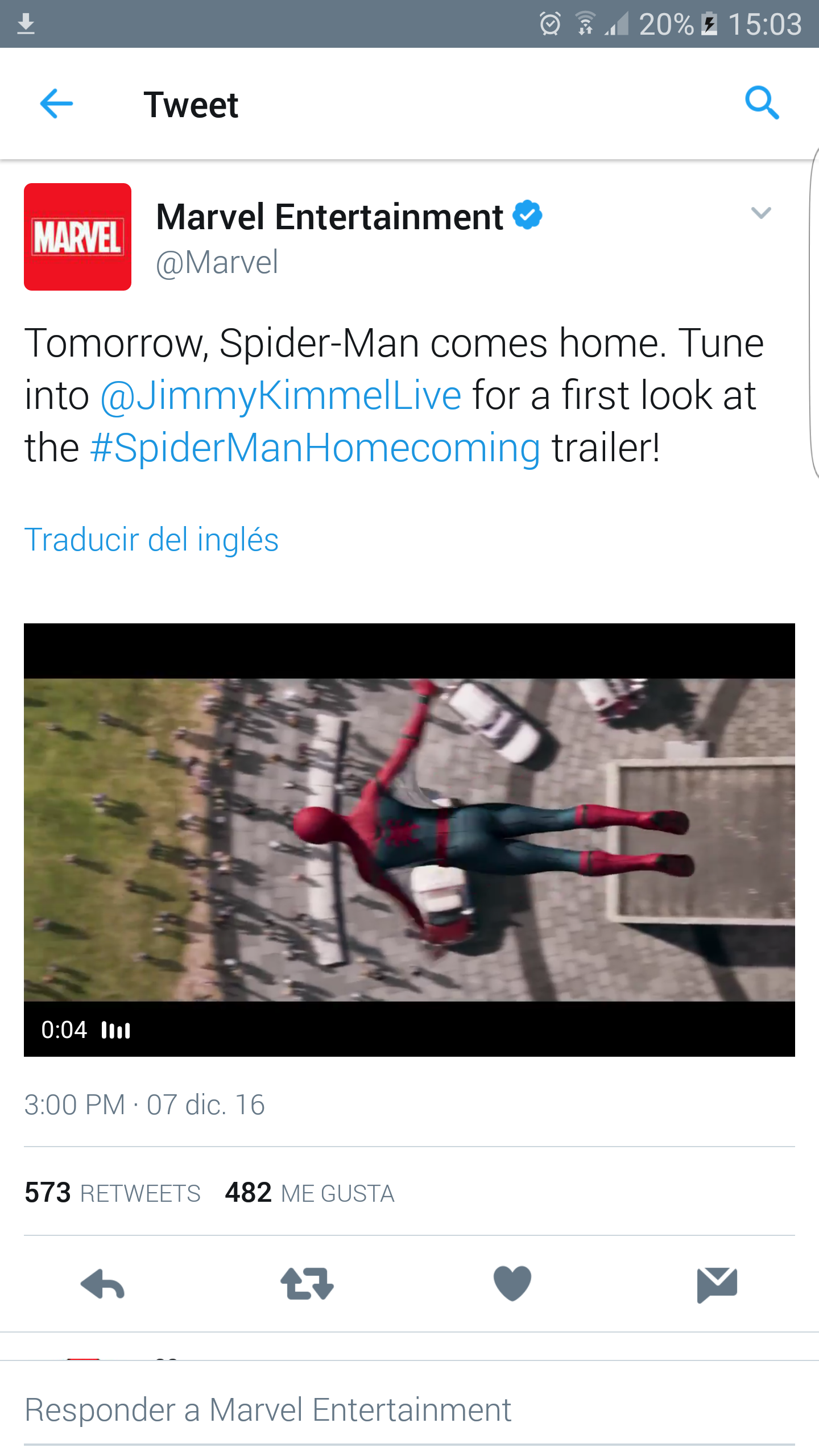Focus the Responder a Marvel Entertainment field
819x1456 pixels.
409,1410
